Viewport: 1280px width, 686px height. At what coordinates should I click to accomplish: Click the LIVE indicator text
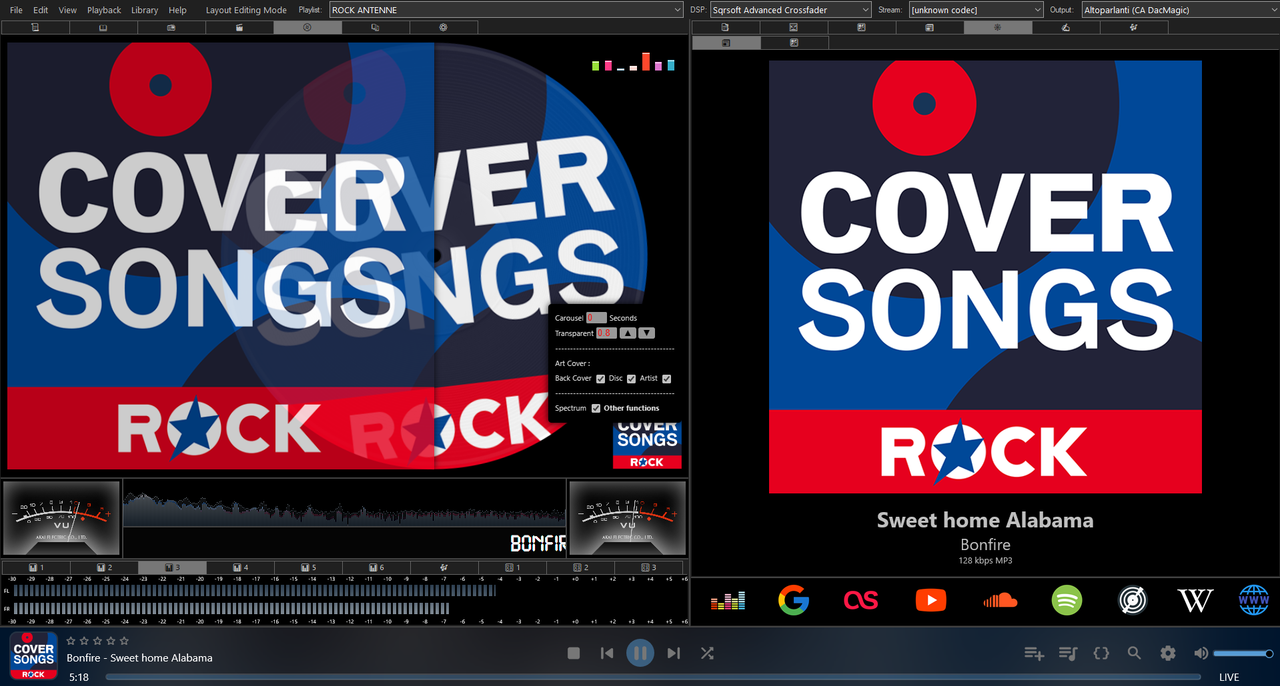[1229, 678]
